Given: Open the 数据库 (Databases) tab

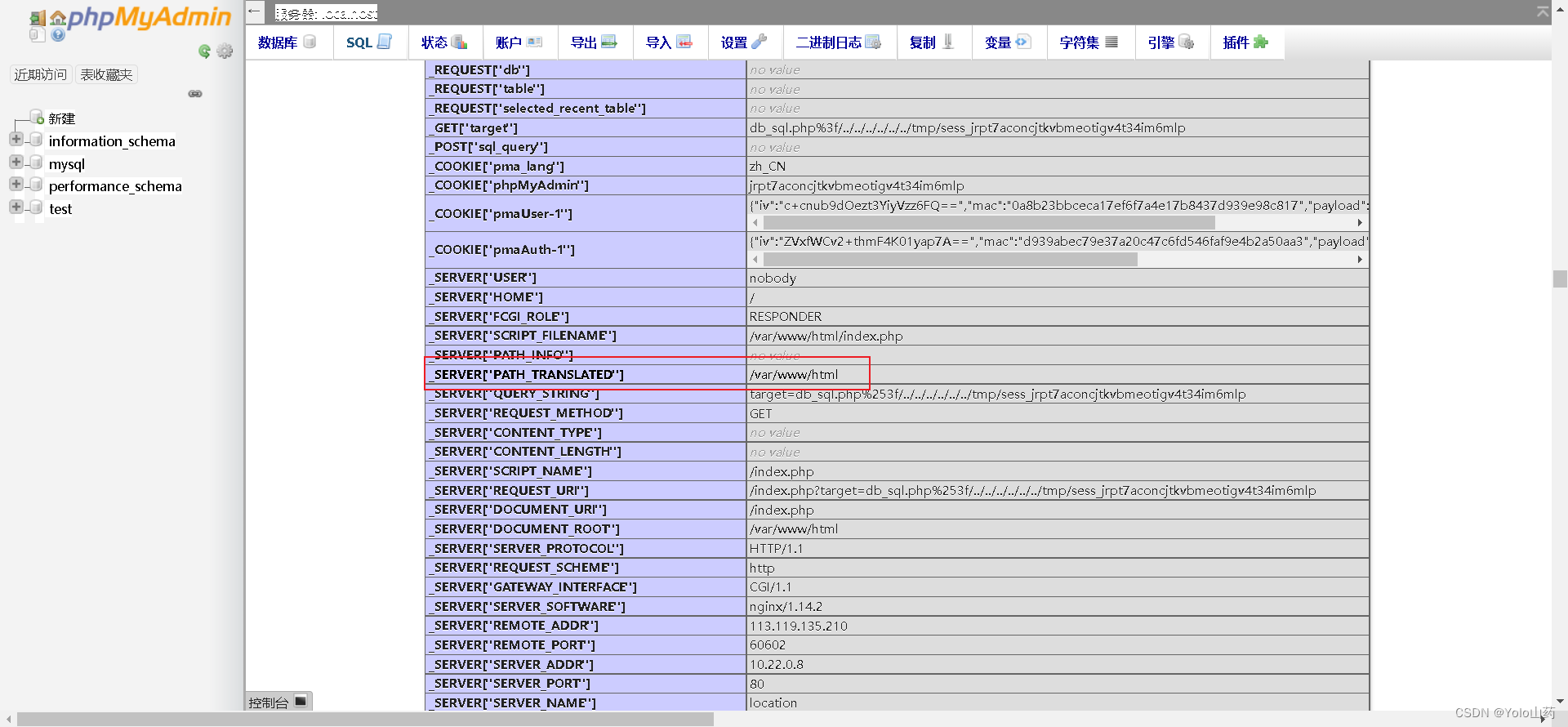Looking at the screenshot, I should (x=288, y=42).
